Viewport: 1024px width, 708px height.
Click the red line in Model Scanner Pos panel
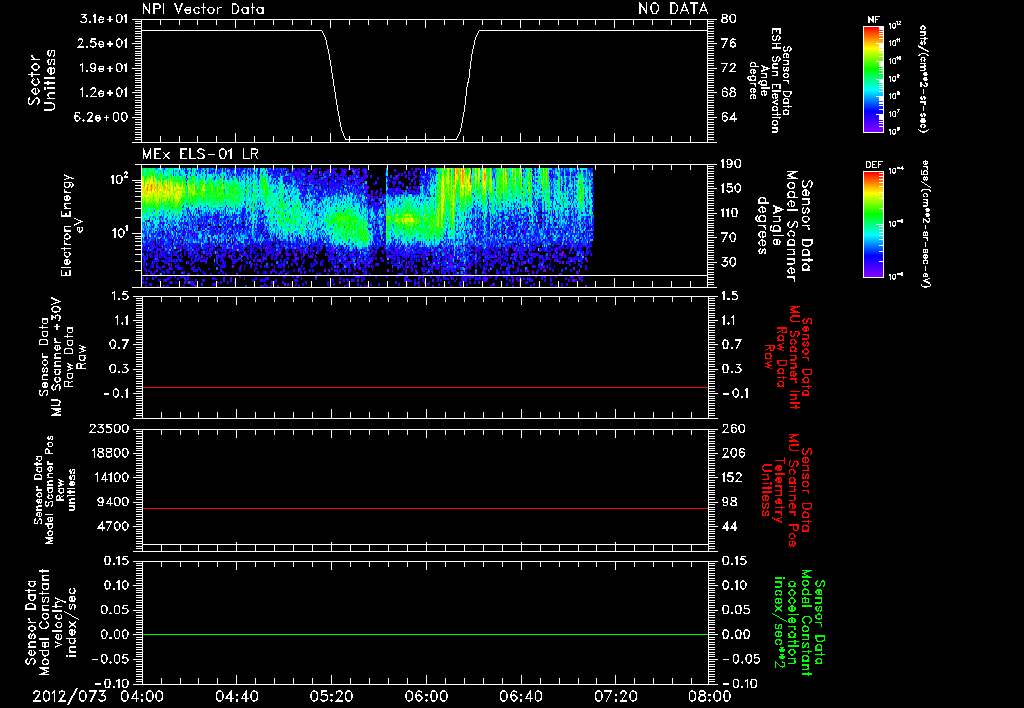[424, 508]
